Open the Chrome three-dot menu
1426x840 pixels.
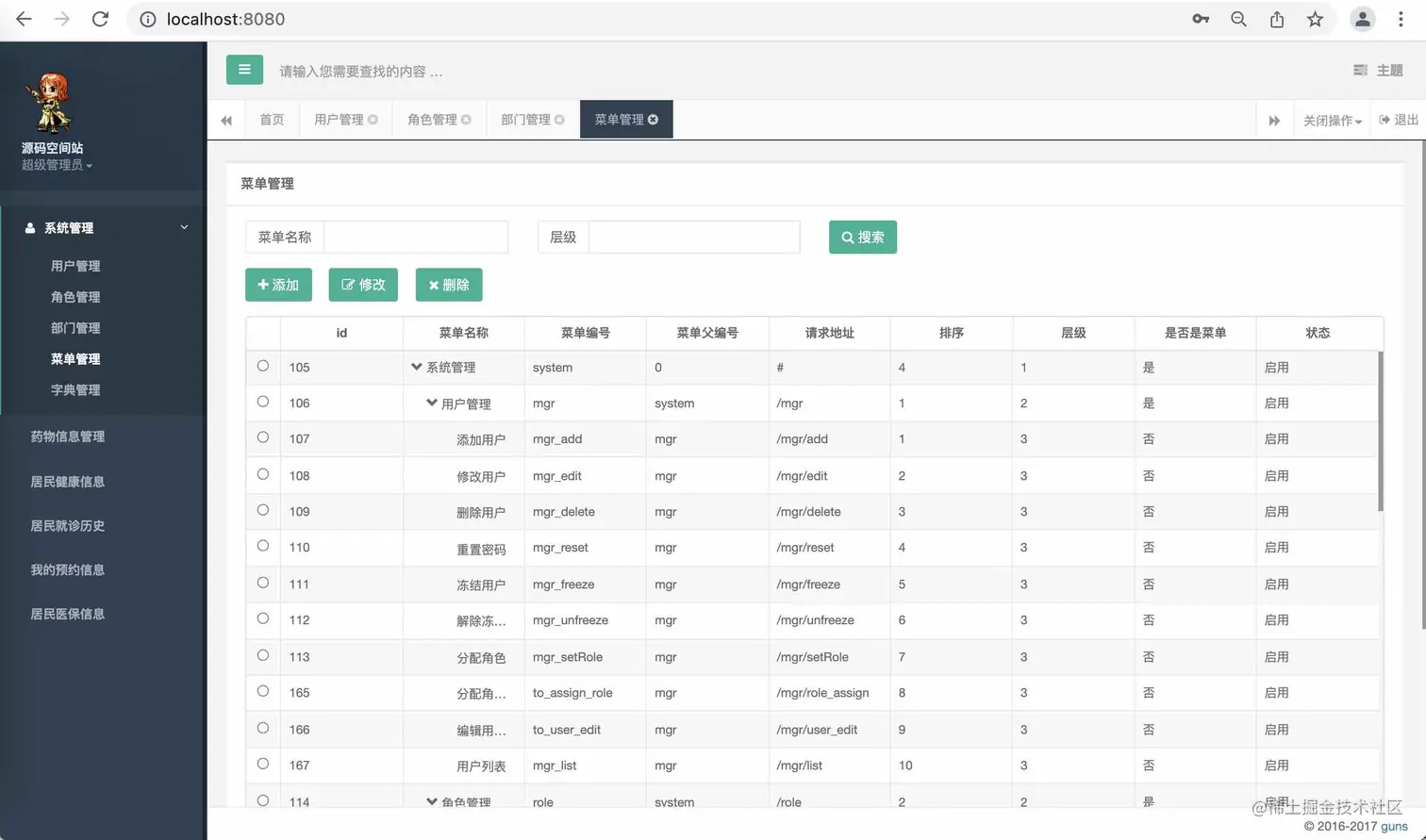click(x=1401, y=19)
